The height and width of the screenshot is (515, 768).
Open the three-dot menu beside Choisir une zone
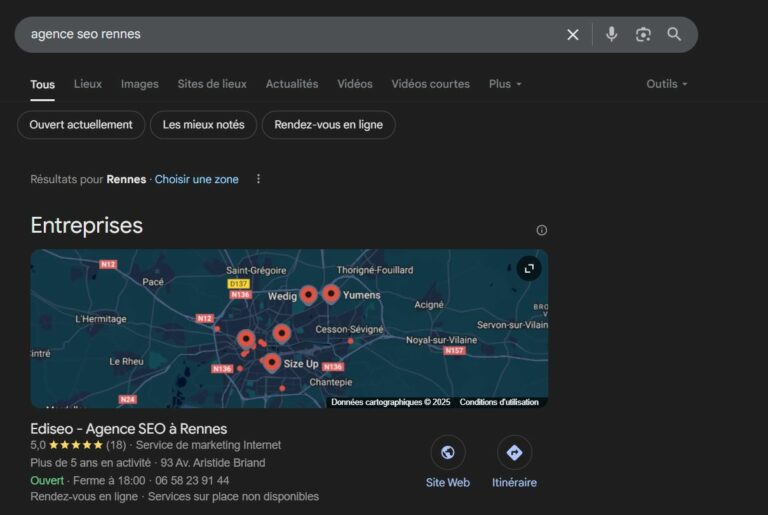(259, 179)
